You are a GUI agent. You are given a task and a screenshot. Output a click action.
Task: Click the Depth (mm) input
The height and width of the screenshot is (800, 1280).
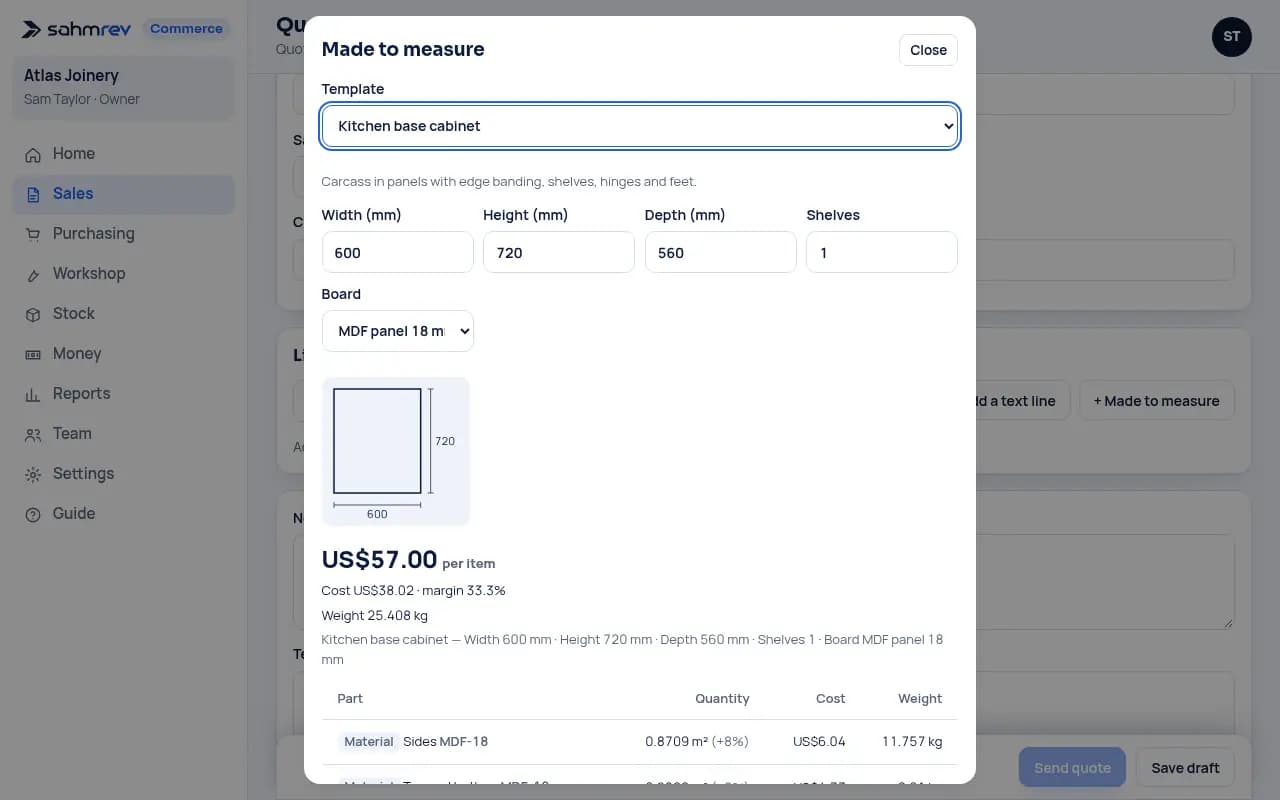tap(721, 252)
